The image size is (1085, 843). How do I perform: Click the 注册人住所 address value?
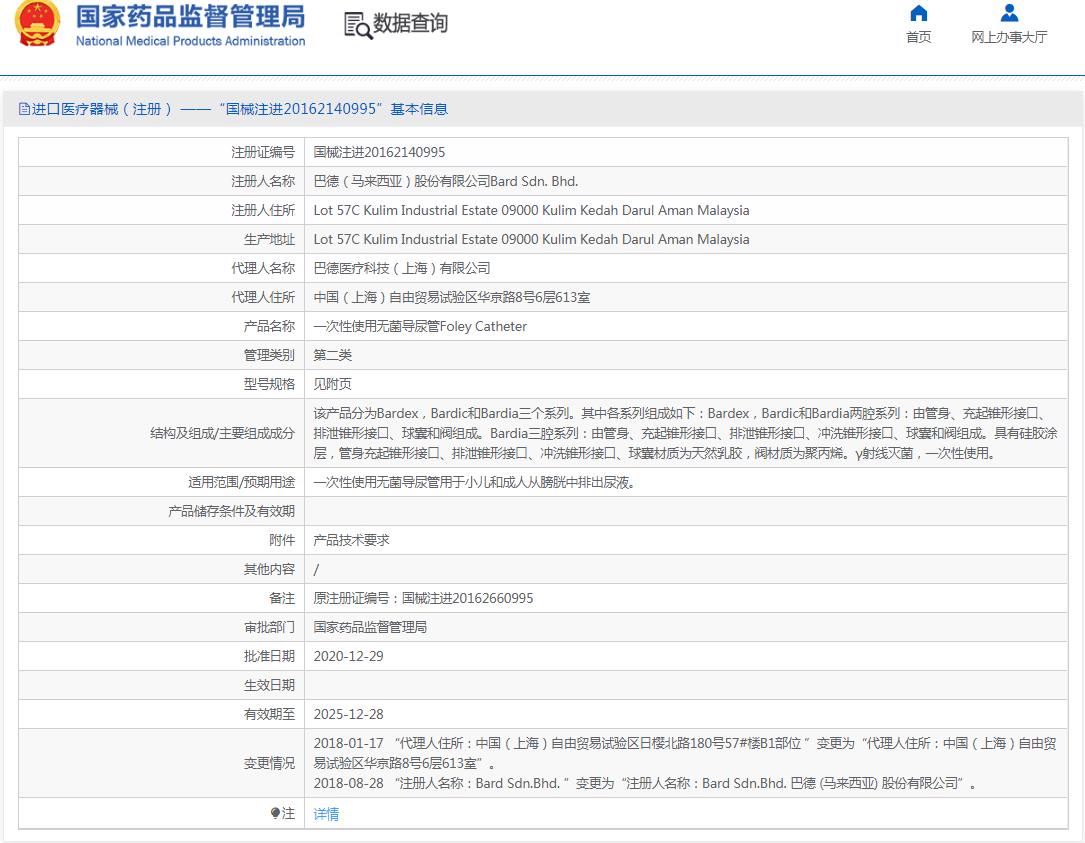531,210
